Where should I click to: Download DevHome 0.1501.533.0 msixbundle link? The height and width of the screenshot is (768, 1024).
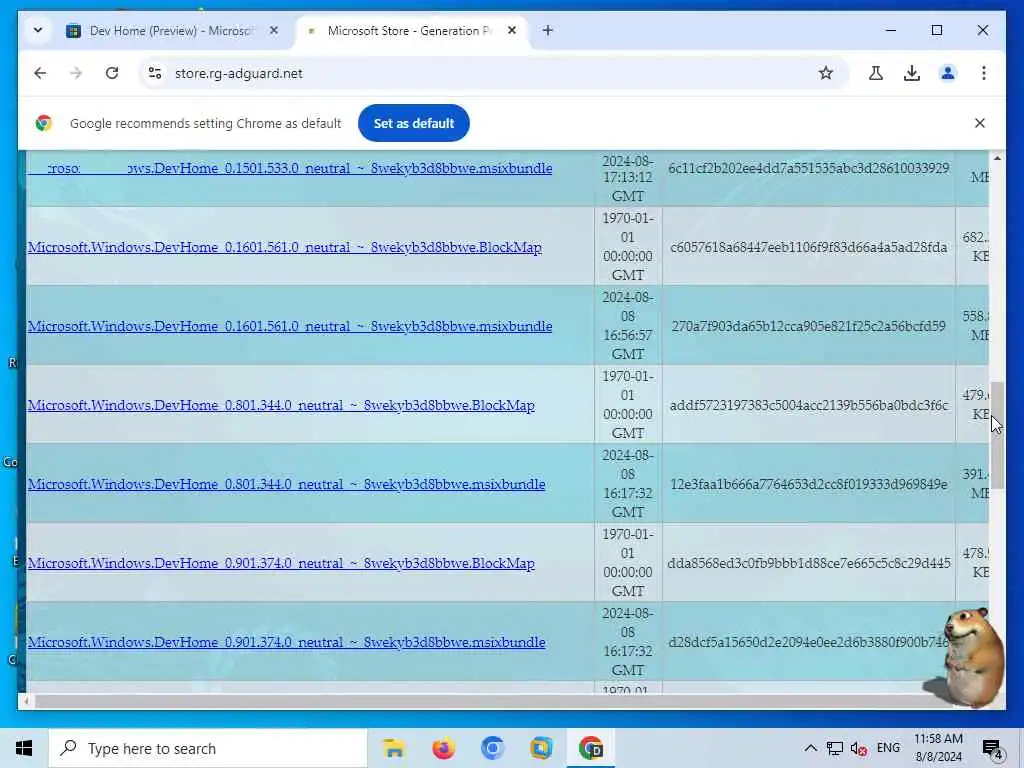point(290,168)
